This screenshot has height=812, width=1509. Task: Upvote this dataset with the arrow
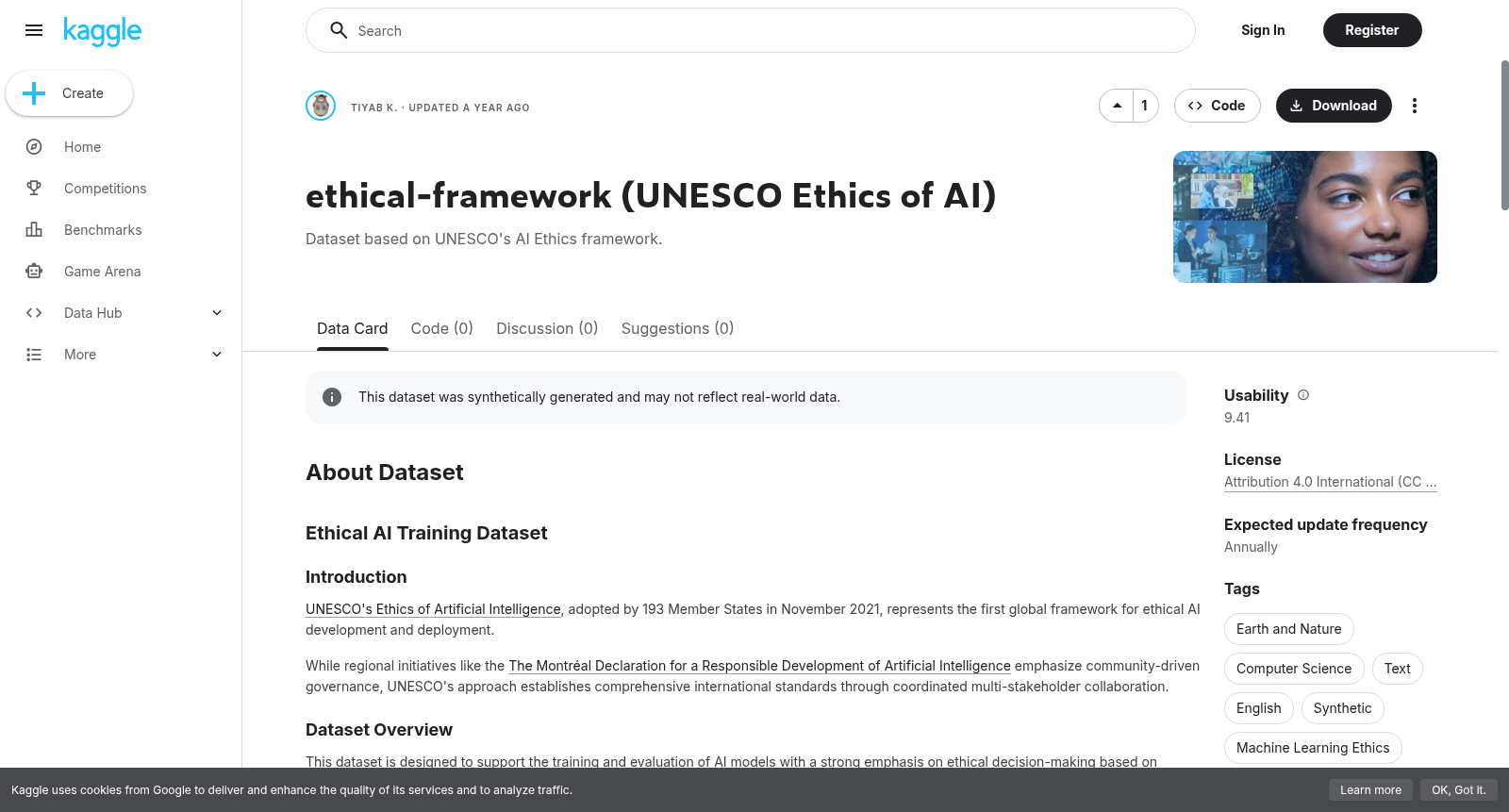[1117, 106]
